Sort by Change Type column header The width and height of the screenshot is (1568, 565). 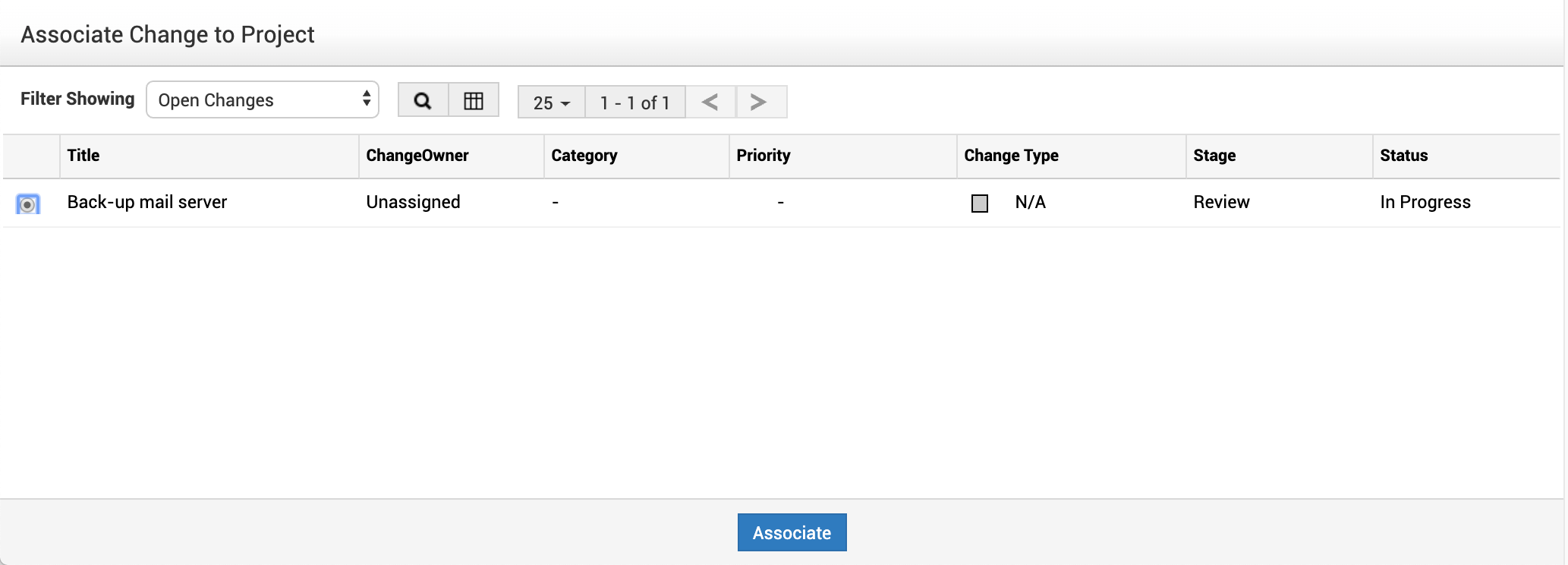point(1011,156)
